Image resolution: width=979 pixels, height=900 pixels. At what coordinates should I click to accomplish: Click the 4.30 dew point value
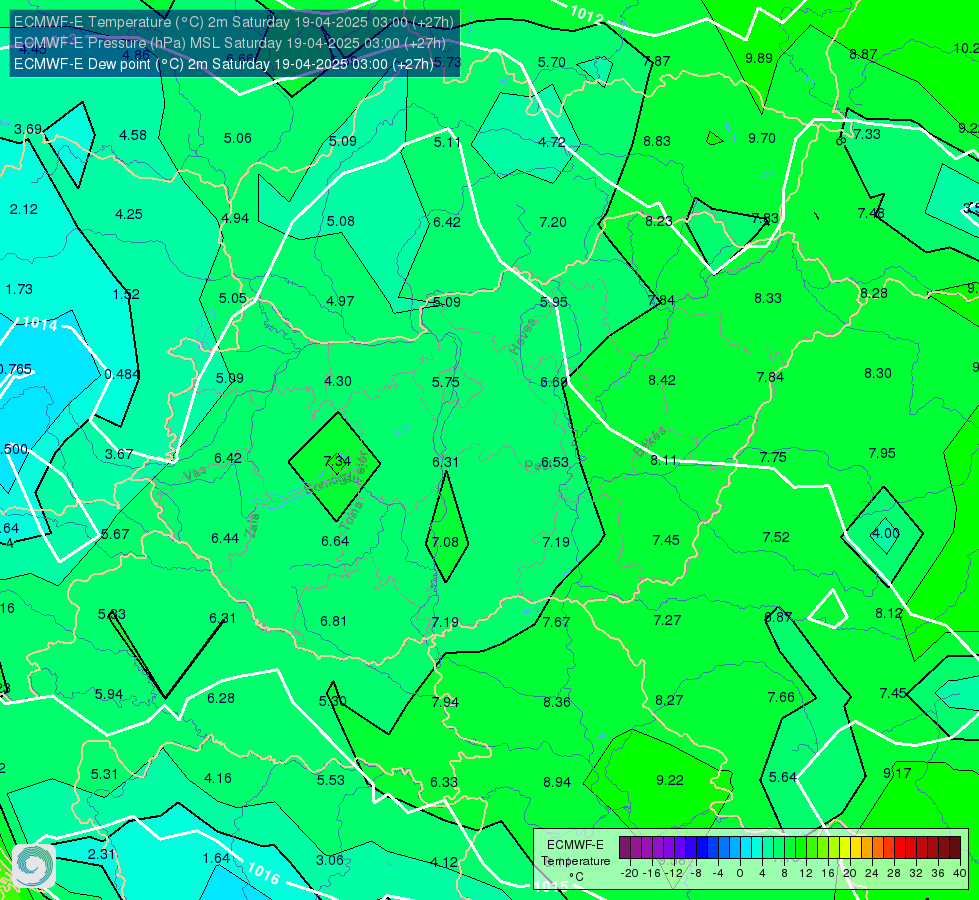(x=338, y=381)
